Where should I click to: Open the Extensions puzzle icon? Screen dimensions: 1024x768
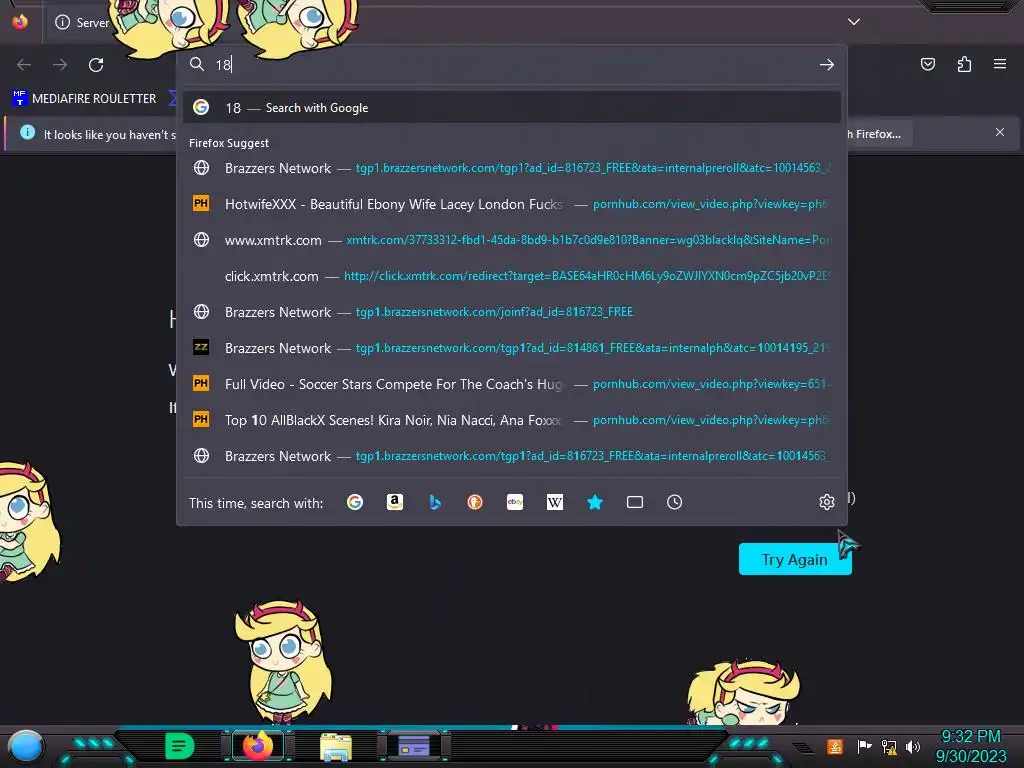[x=964, y=64]
